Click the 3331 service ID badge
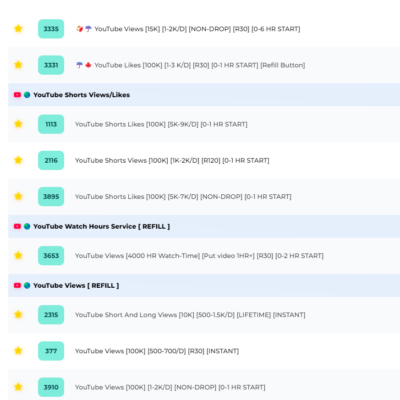The height and width of the screenshot is (400, 400). coord(51,65)
